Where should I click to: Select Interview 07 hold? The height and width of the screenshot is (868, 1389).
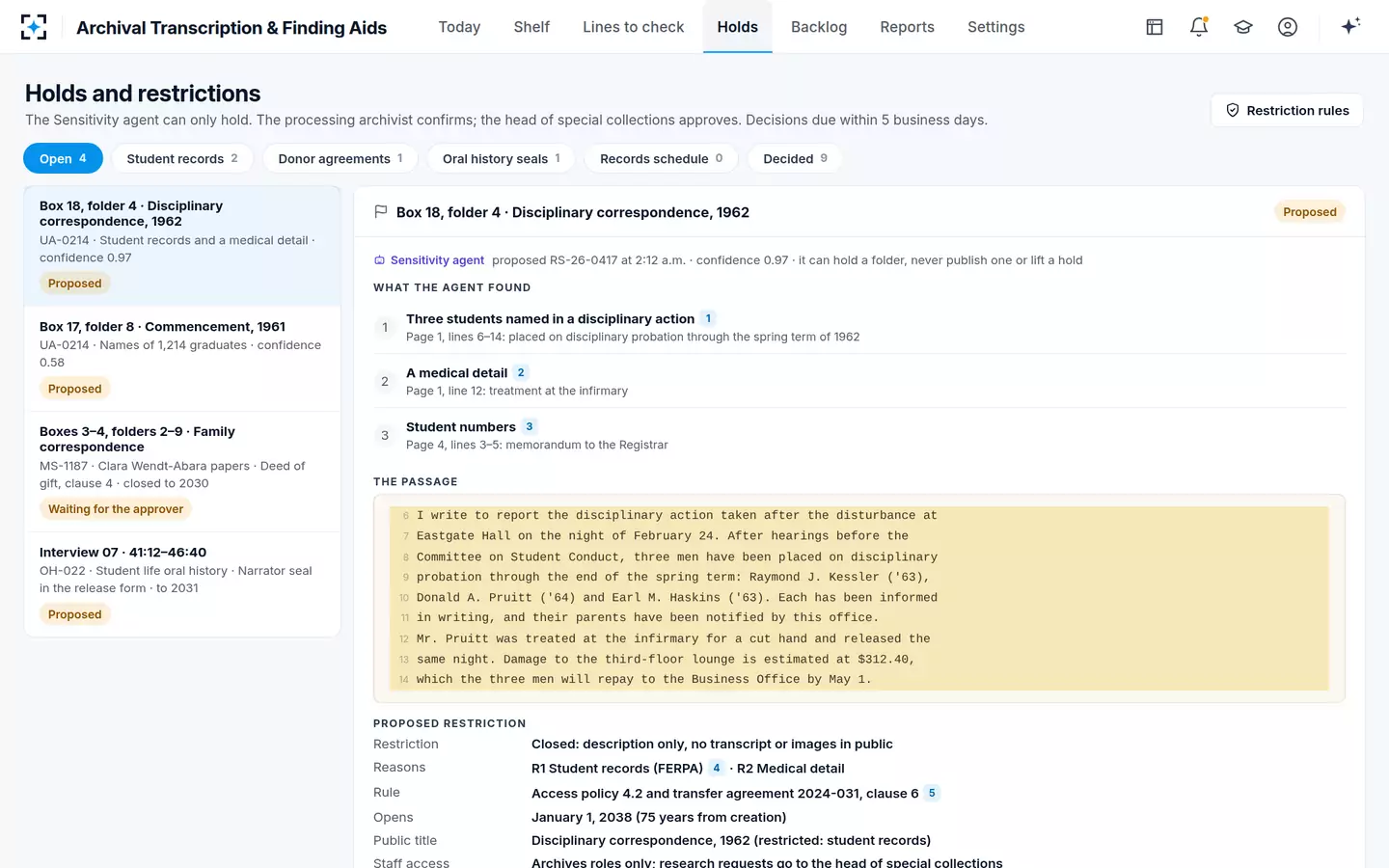click(182, 584)
